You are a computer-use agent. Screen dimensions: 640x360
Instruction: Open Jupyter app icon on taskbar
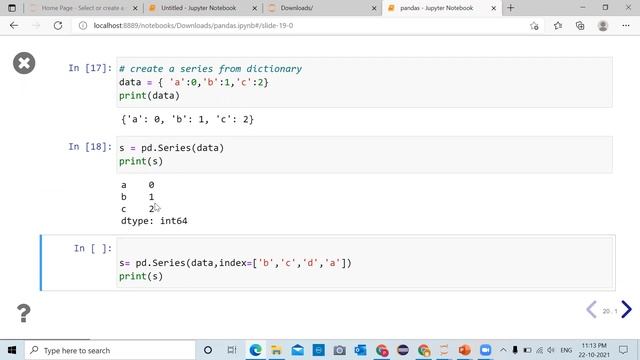444,350
